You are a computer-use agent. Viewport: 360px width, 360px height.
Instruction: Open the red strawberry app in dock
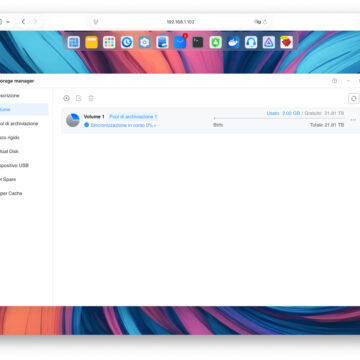click(x=286, y=42)
